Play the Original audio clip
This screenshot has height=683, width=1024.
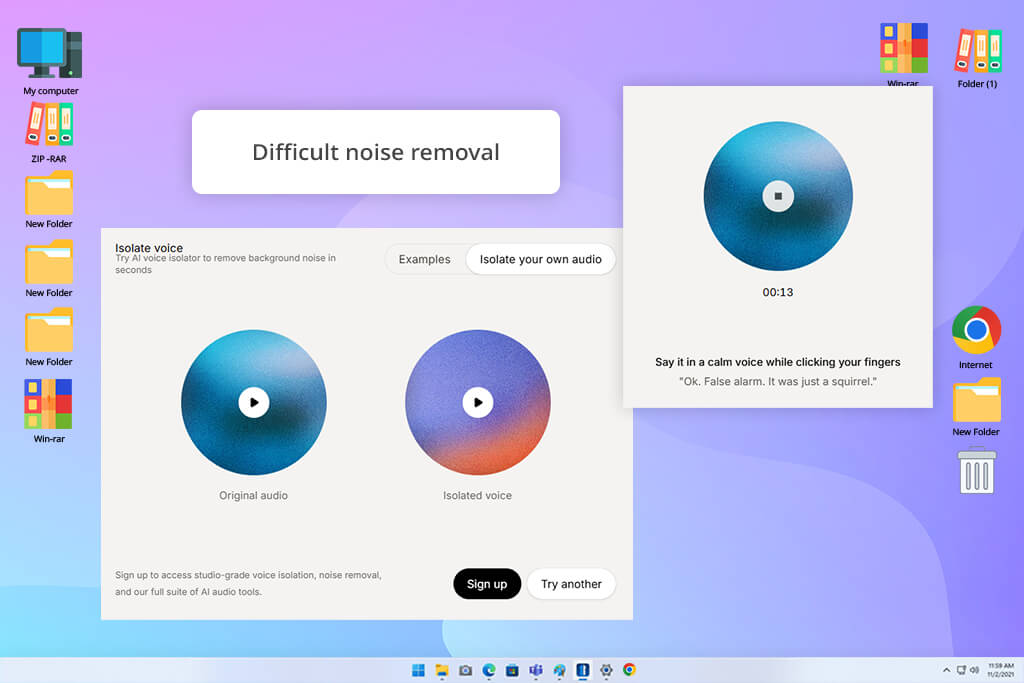pyautogui.click(x=254, y=402)
